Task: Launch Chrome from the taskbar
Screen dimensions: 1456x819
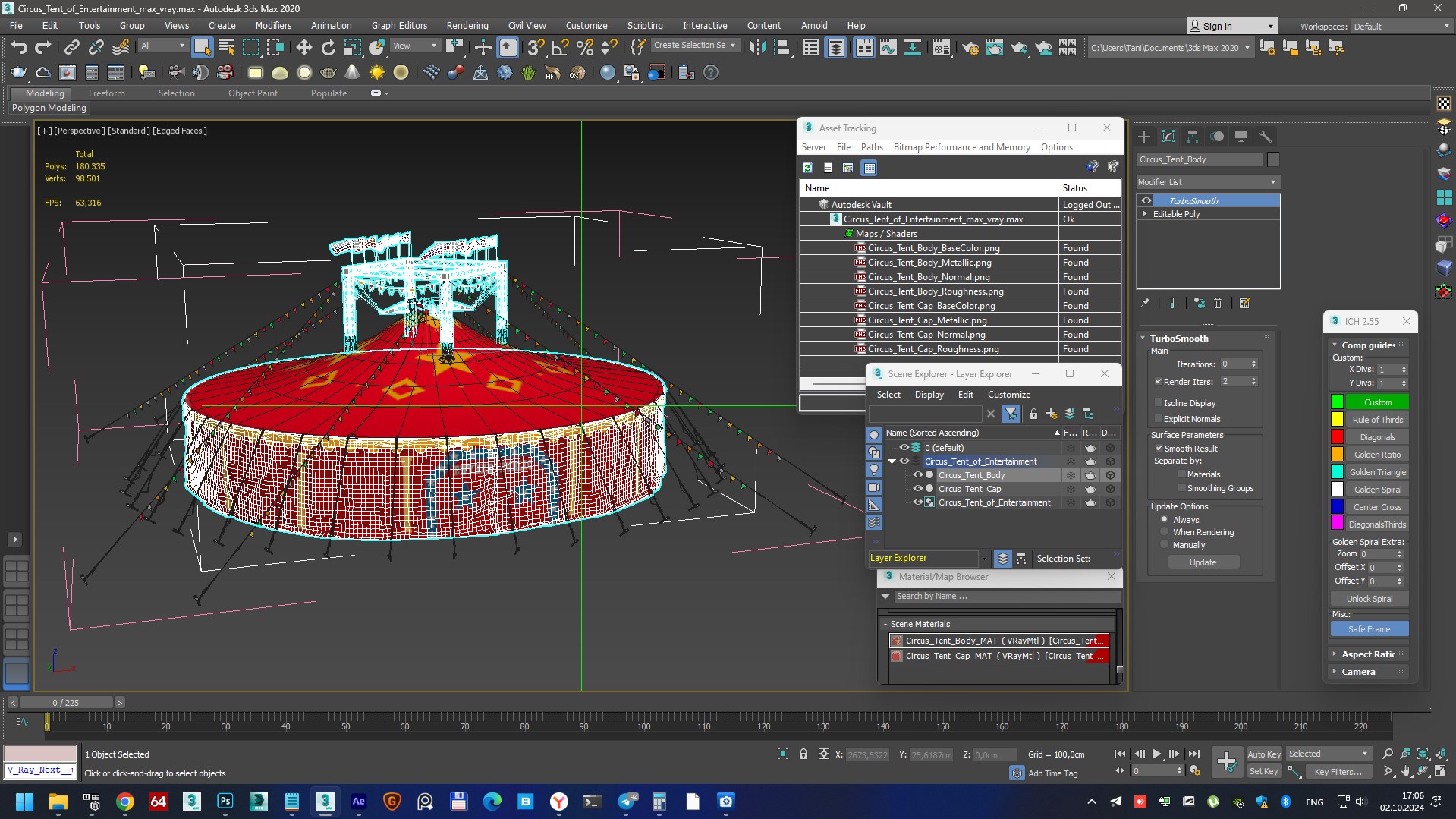Action: click(x=125, y=802)
